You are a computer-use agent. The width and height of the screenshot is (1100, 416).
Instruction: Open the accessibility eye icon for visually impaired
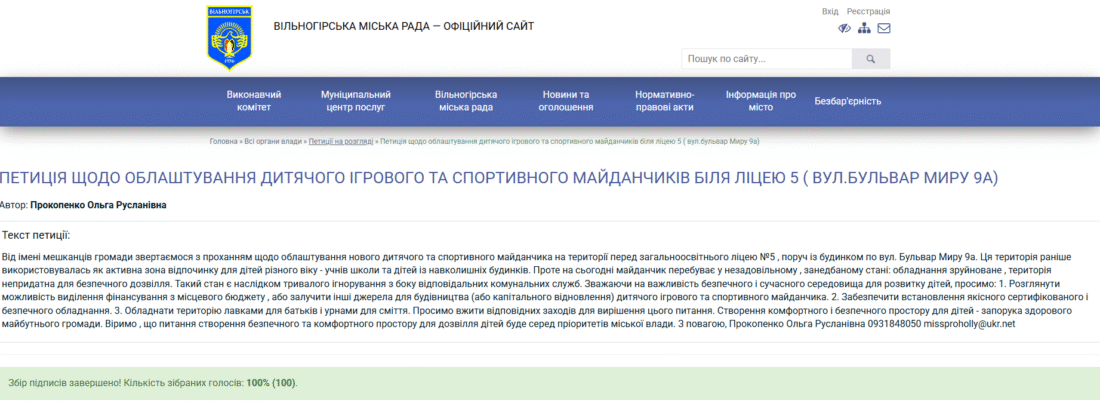point(845,29)
